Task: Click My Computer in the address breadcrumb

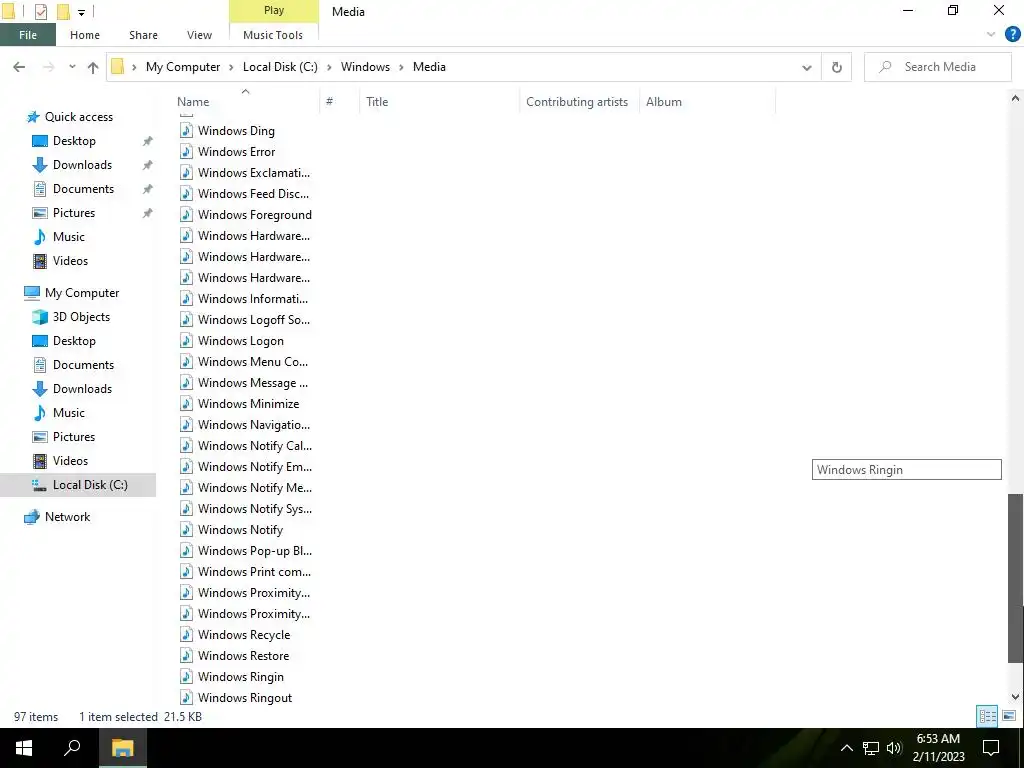Action: tap(183, 67)
